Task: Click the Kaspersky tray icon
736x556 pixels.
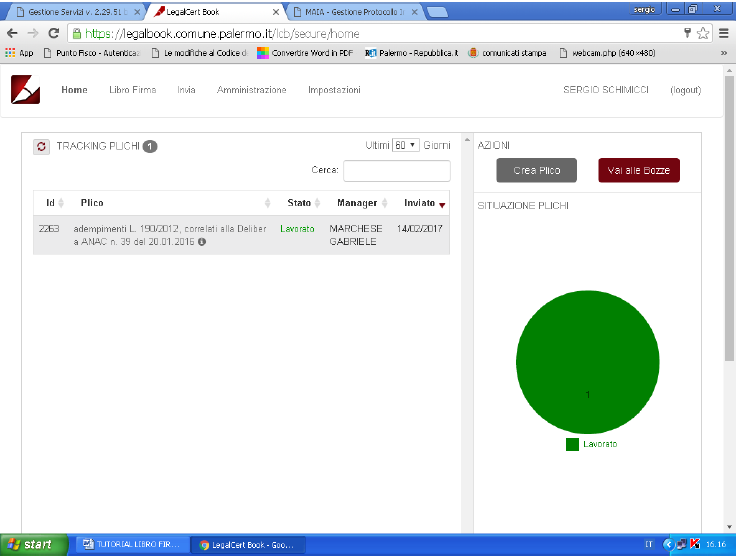Action: [695, 544]
